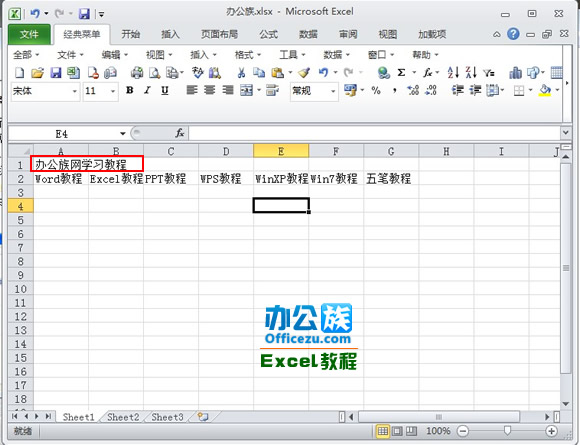The width and height of the screenshot is (580, 445).
Task: Insert a new worksheet tab
Action: click(x=203, y=417)
